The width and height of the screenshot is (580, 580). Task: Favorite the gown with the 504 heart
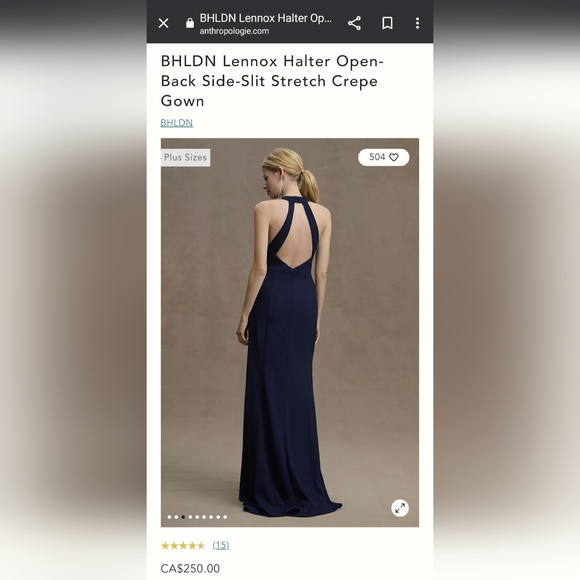pyautogui.click(x=384, y=157)
